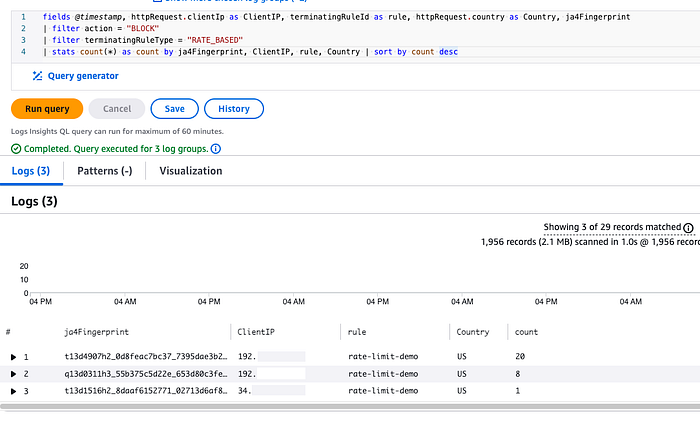Click info icon next to query completed message
Image resolution: width=700 pixels, height=433 pixels.
tap(216, 149)
